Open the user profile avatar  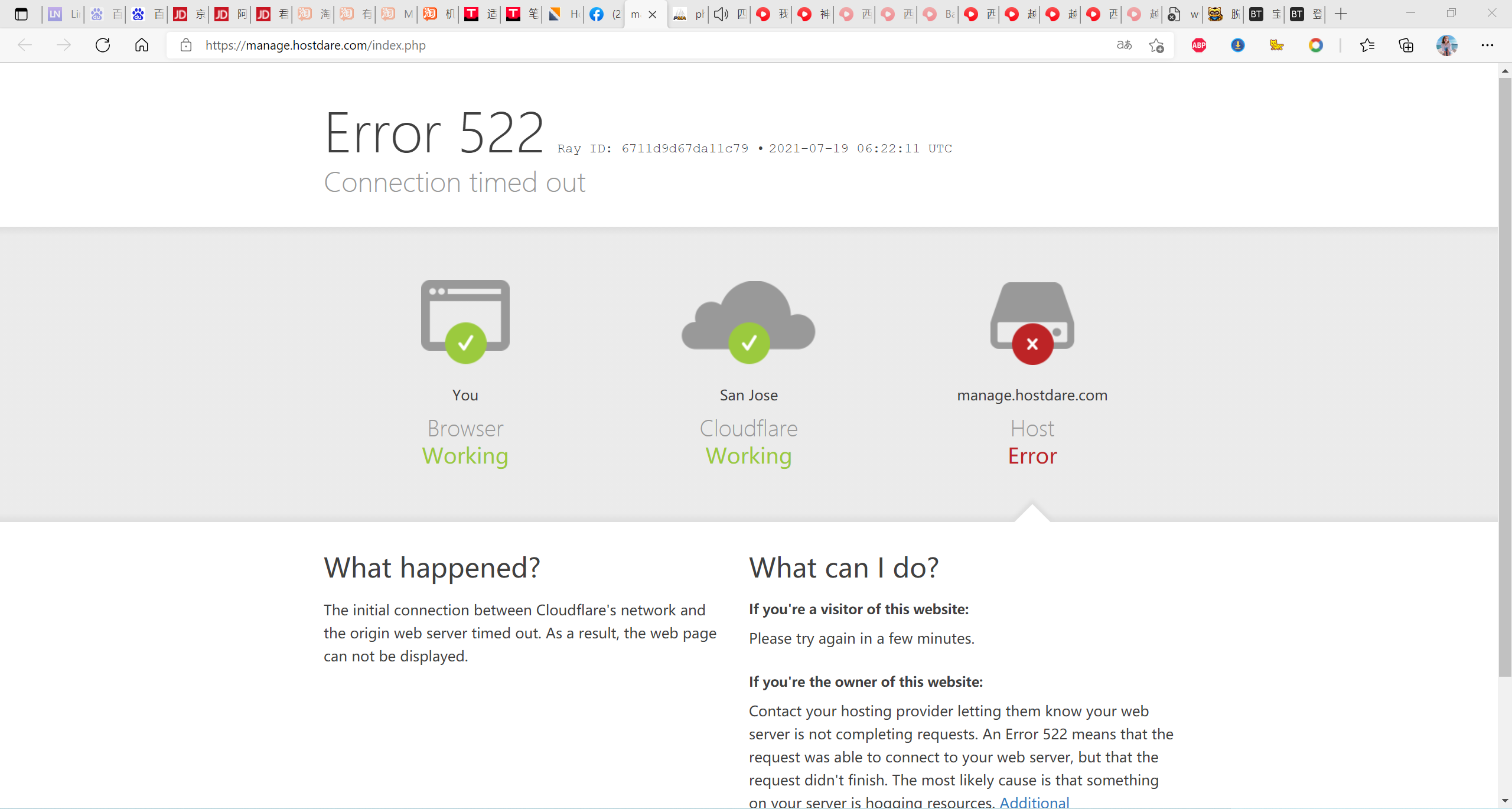click(x=1447, y=45)
